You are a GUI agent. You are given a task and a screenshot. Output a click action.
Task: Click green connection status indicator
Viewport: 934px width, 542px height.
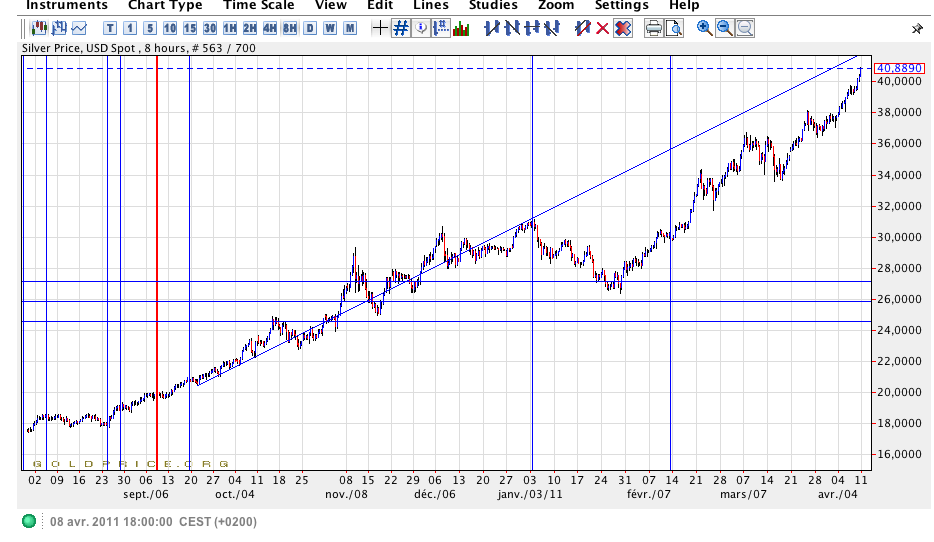pos(29,521)
